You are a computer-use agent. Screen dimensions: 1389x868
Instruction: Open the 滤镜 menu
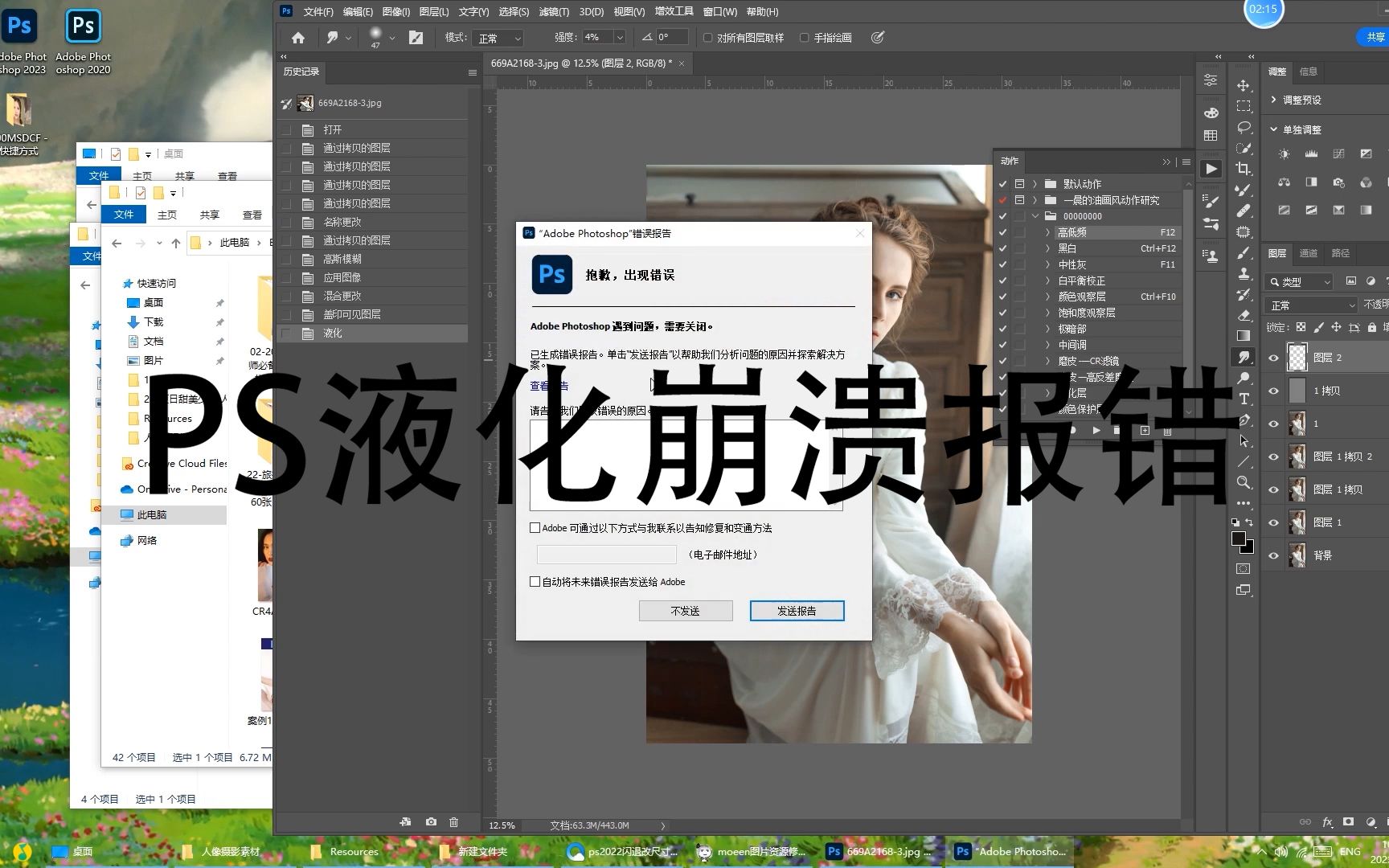click(553, 11)
